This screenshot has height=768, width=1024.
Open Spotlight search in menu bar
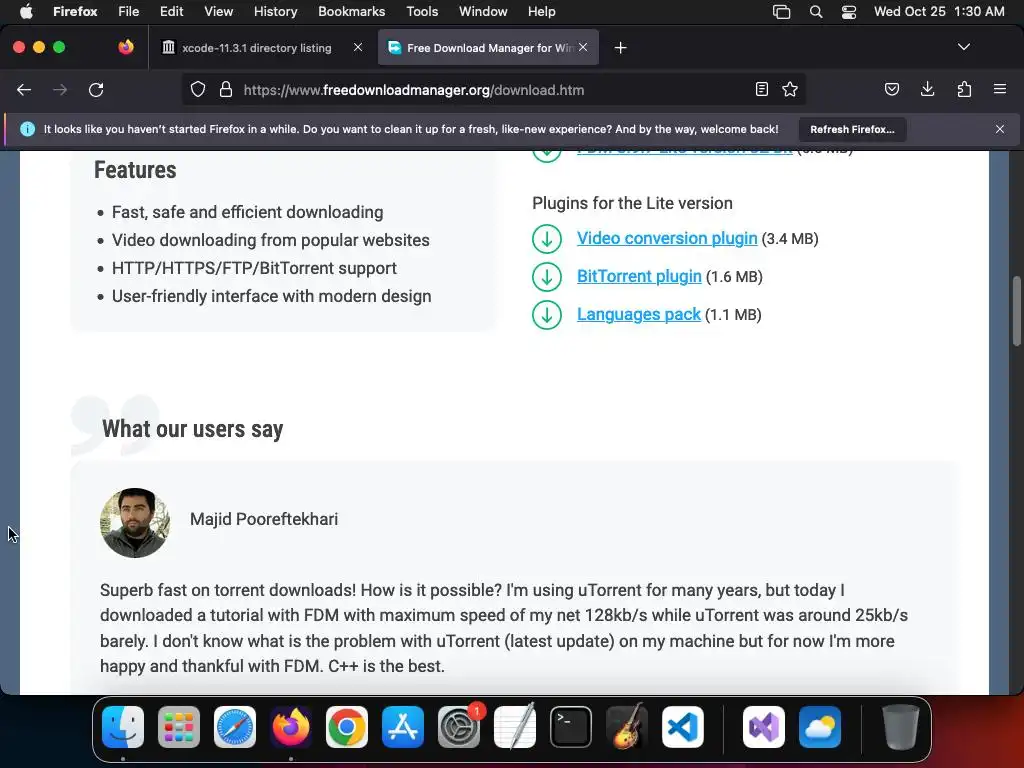point(816,12)
